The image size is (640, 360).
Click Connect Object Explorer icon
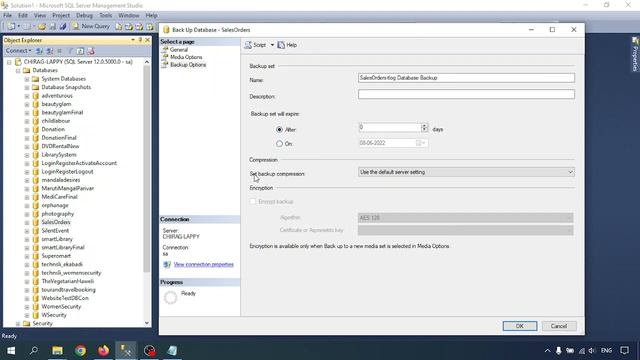pyautogui.click(x=40, y=51)
